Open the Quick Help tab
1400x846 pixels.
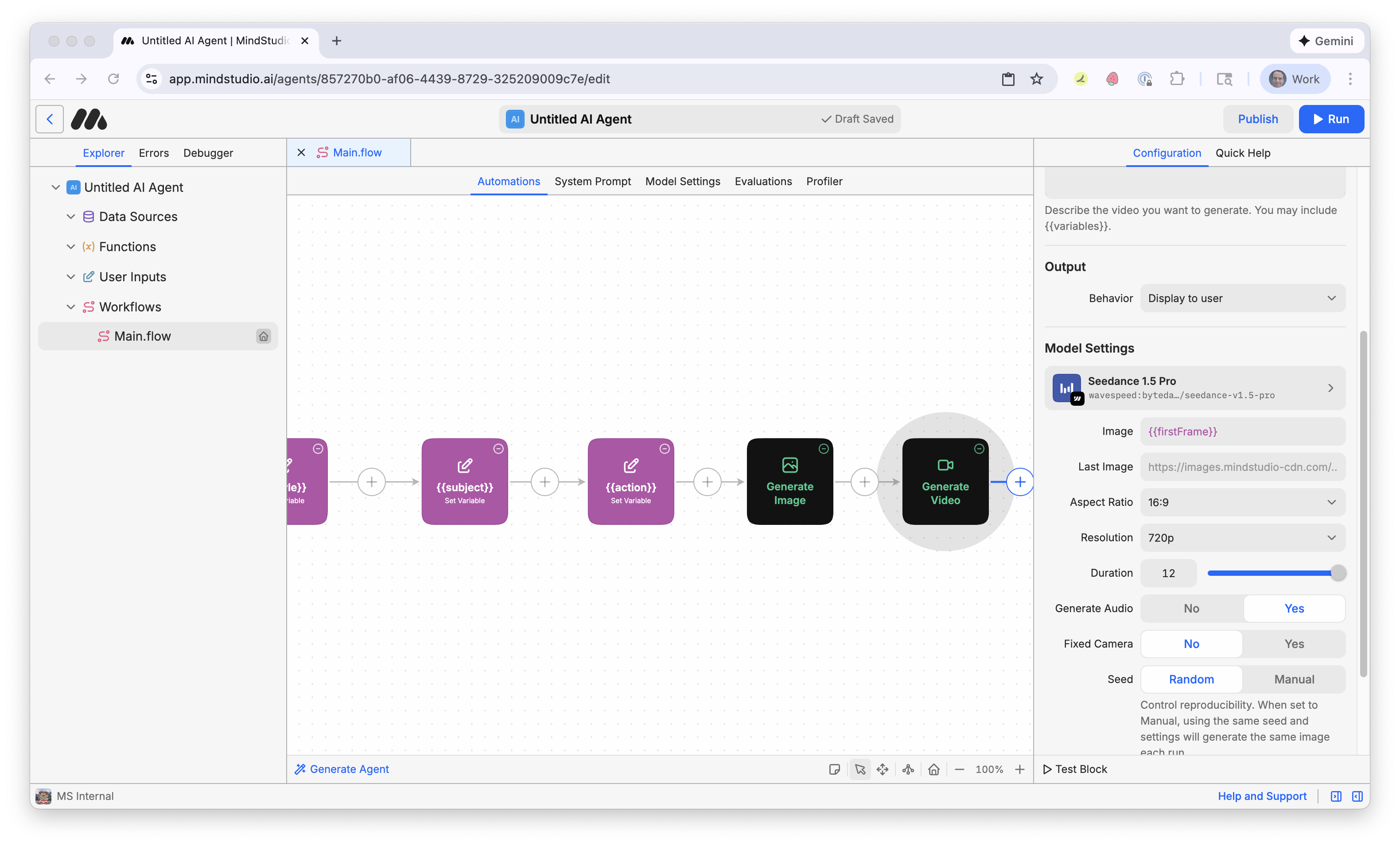point(1243,153)
